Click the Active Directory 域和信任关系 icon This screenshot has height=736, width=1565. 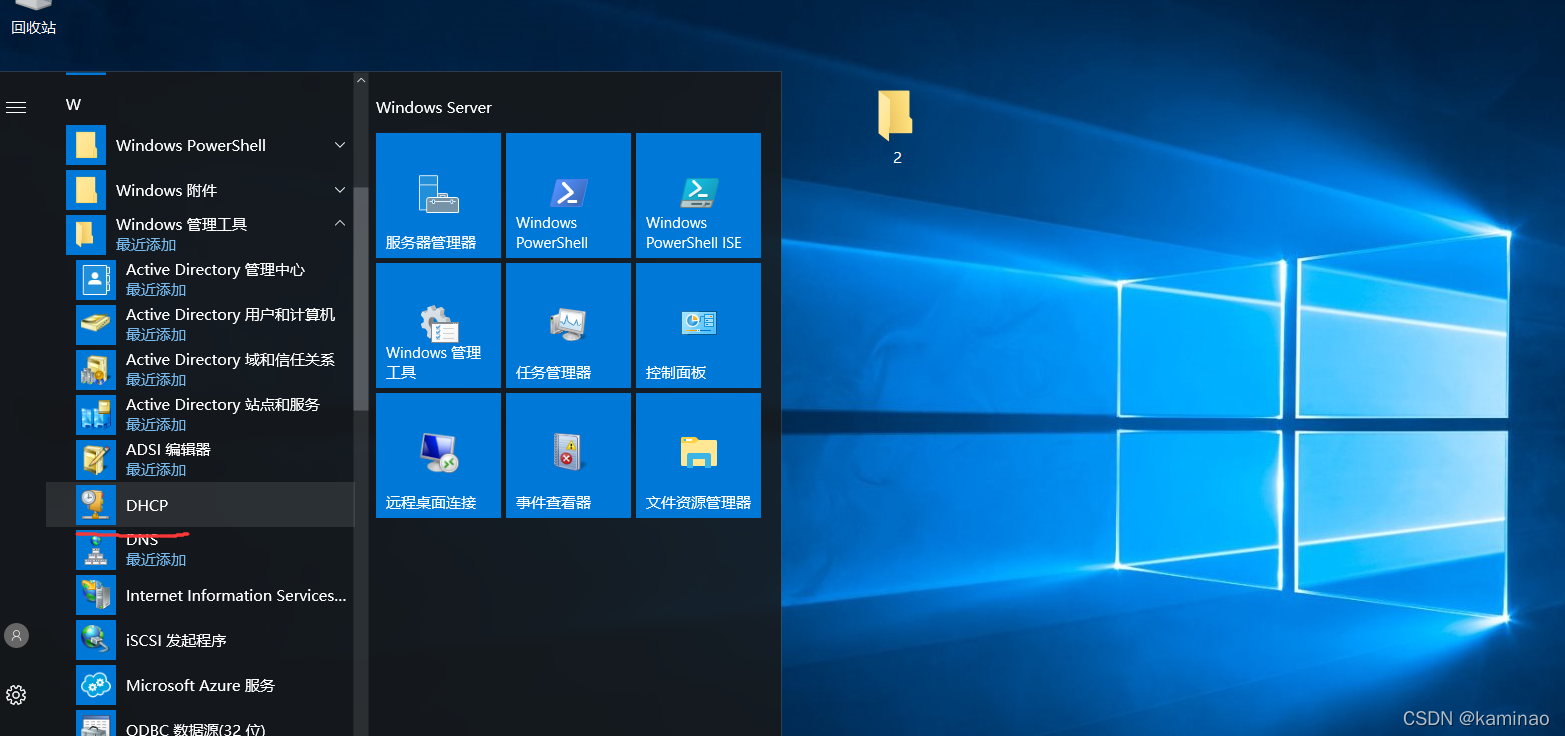coord(96,370)
